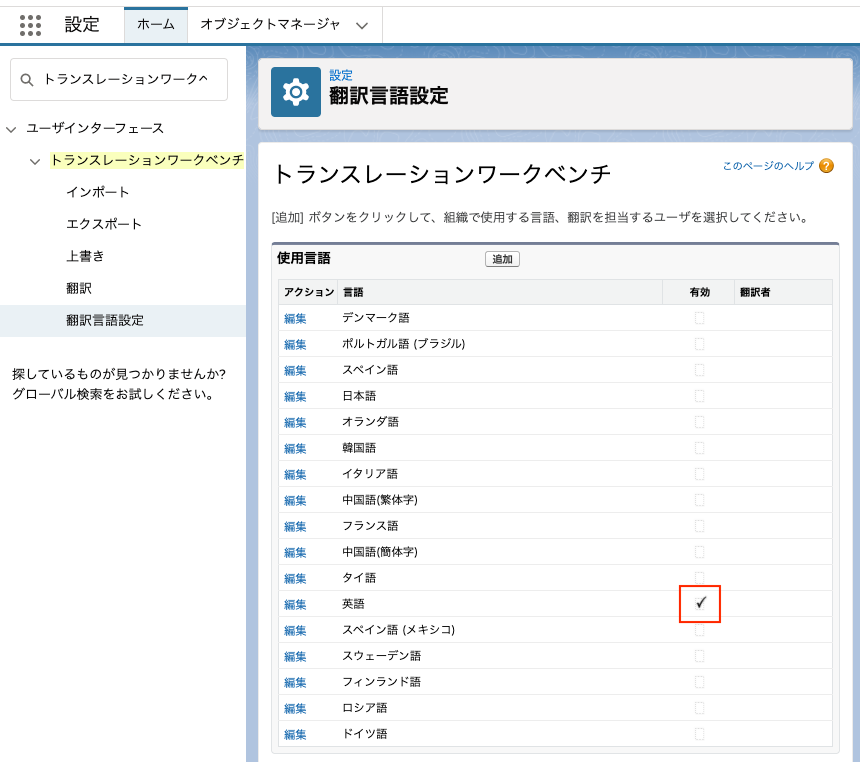Select インポート in the sidebar
The image size is (860, 762).
[x=98, y=192]
